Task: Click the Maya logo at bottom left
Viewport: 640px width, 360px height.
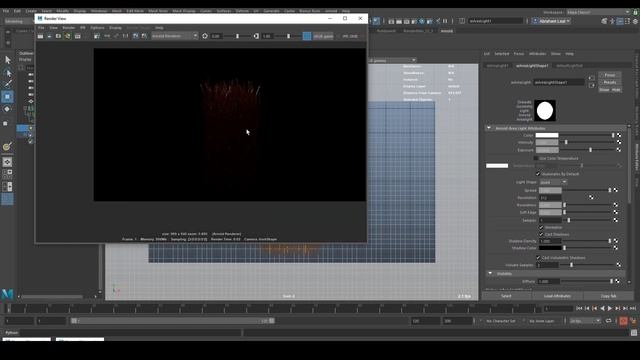Action: tap(7, 294)
